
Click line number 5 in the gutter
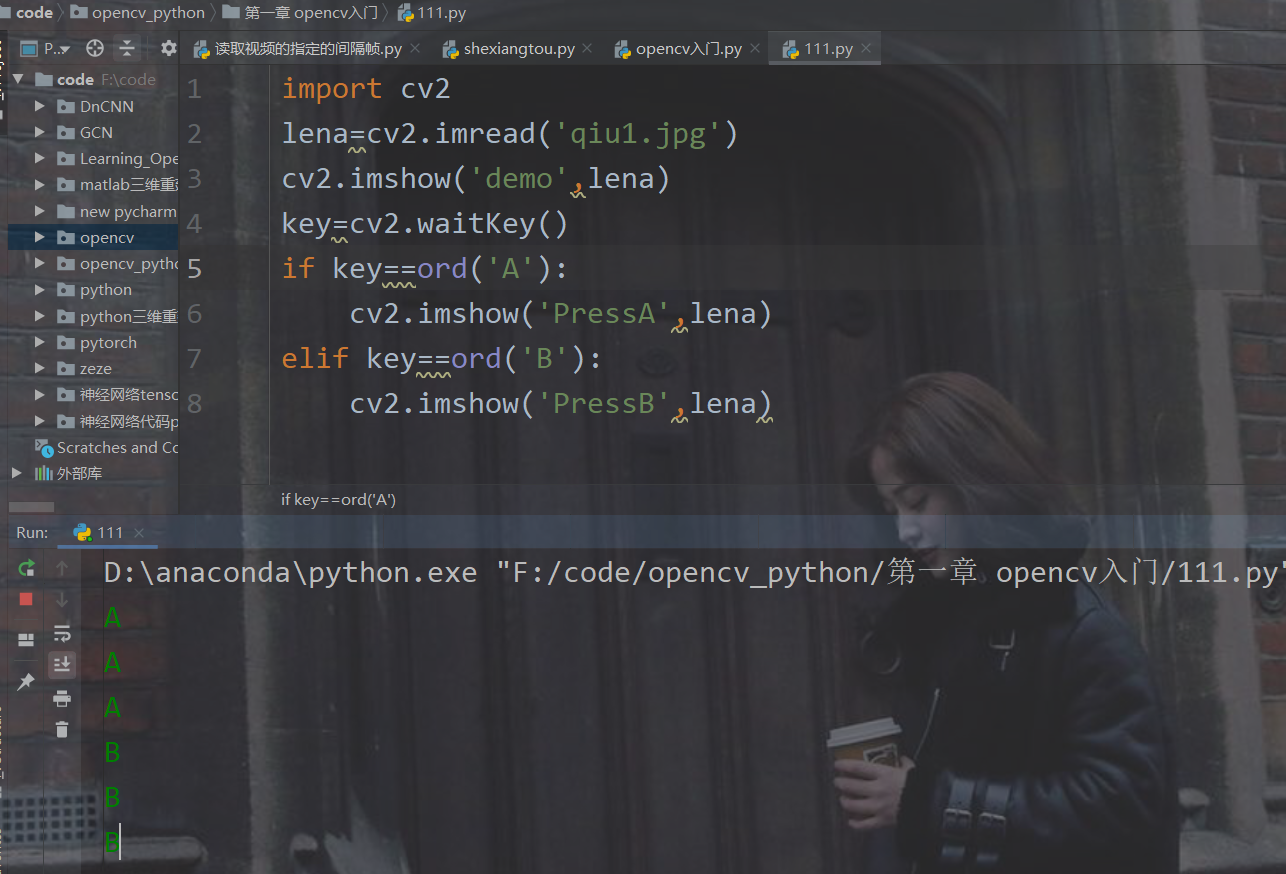click(x=194, y=269)
